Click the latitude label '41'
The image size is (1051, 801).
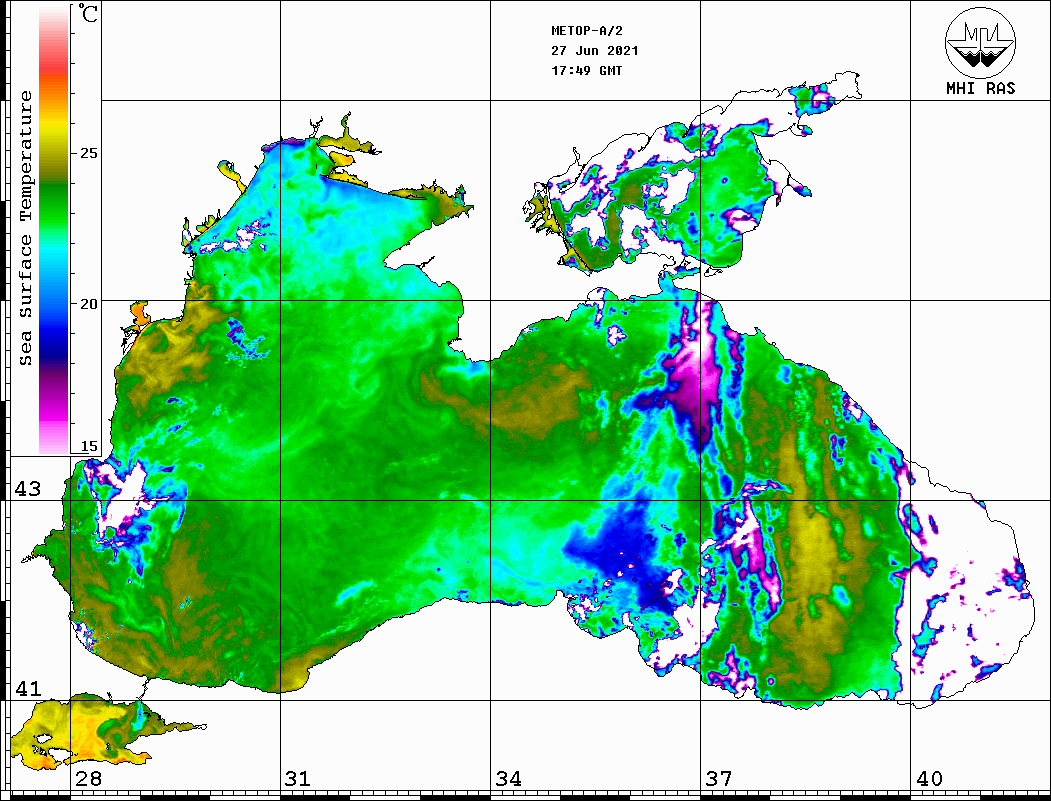(27, 688)
